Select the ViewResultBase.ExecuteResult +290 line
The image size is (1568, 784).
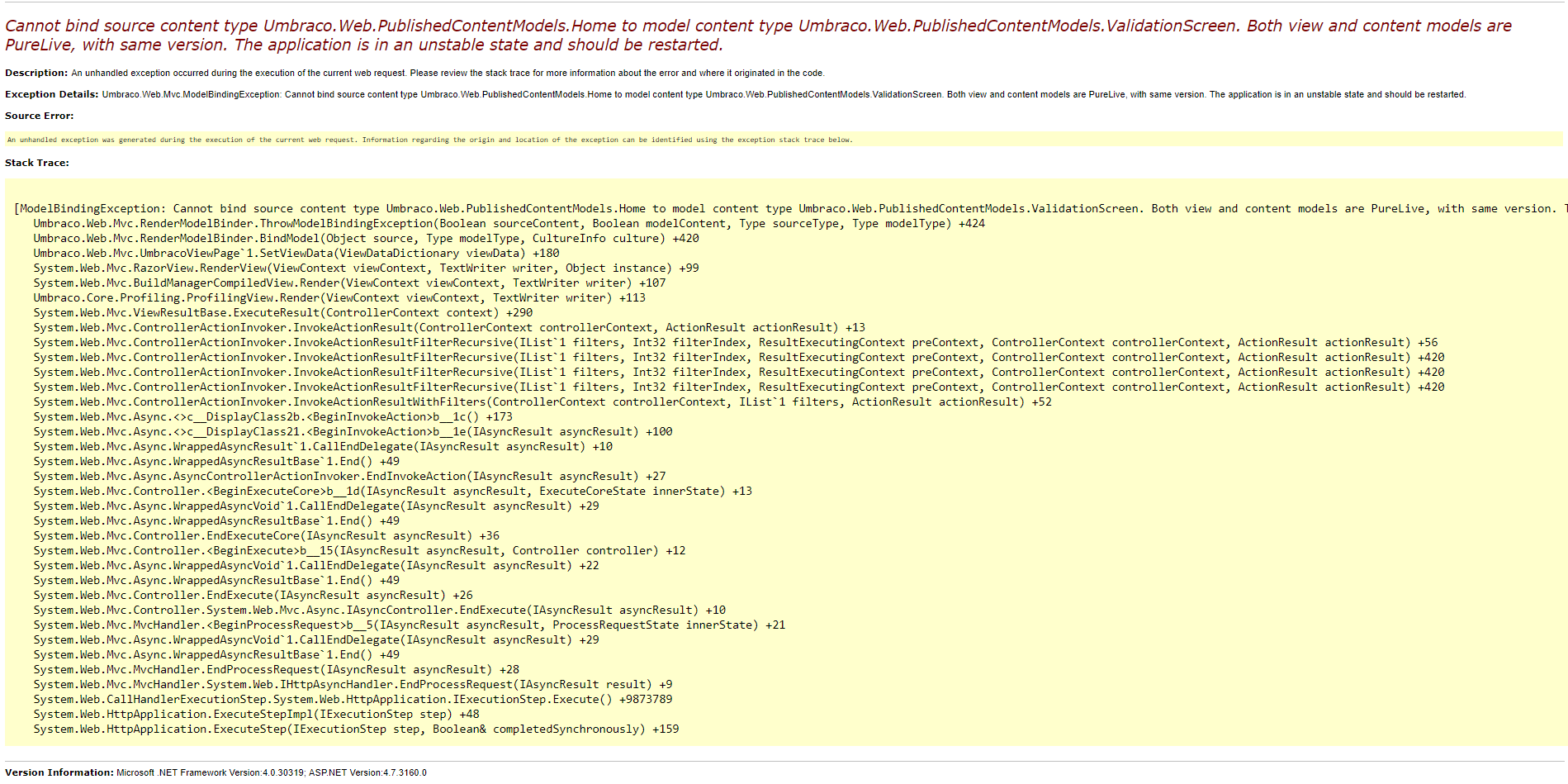click(x=283, y=313)
